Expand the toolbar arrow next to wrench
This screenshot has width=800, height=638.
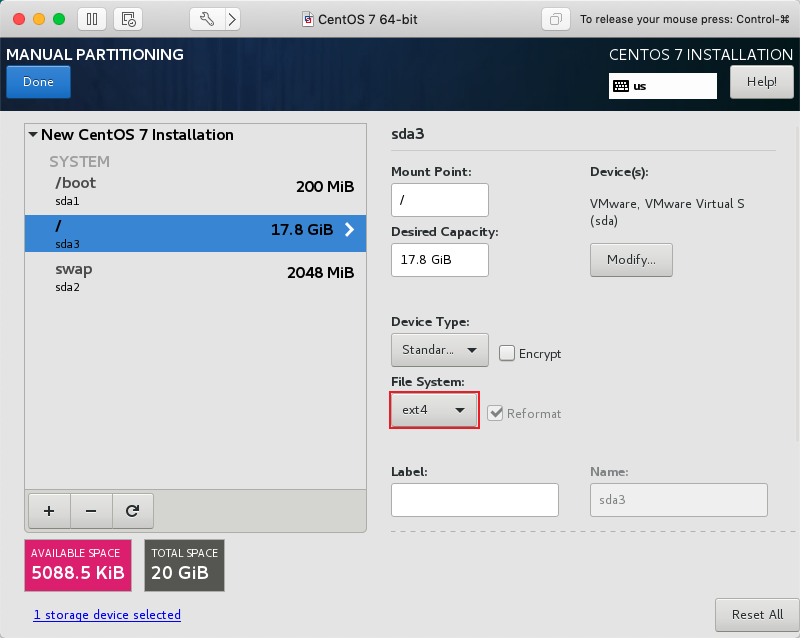[233, 19]
